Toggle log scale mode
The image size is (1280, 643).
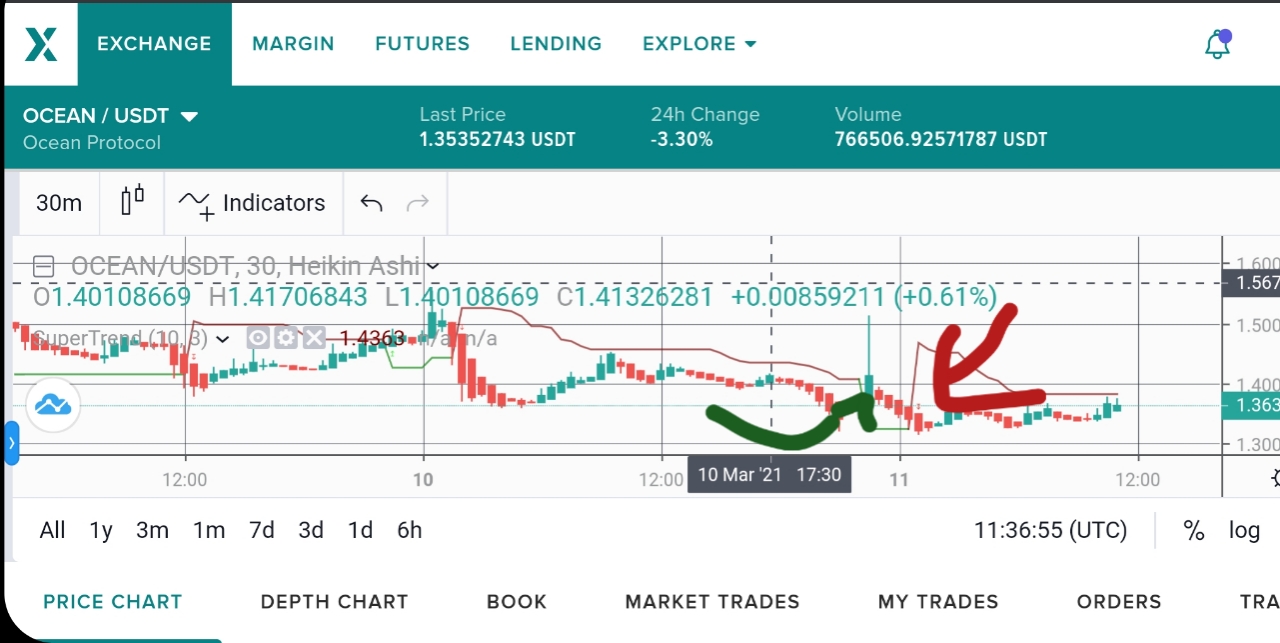(1244, 531)
